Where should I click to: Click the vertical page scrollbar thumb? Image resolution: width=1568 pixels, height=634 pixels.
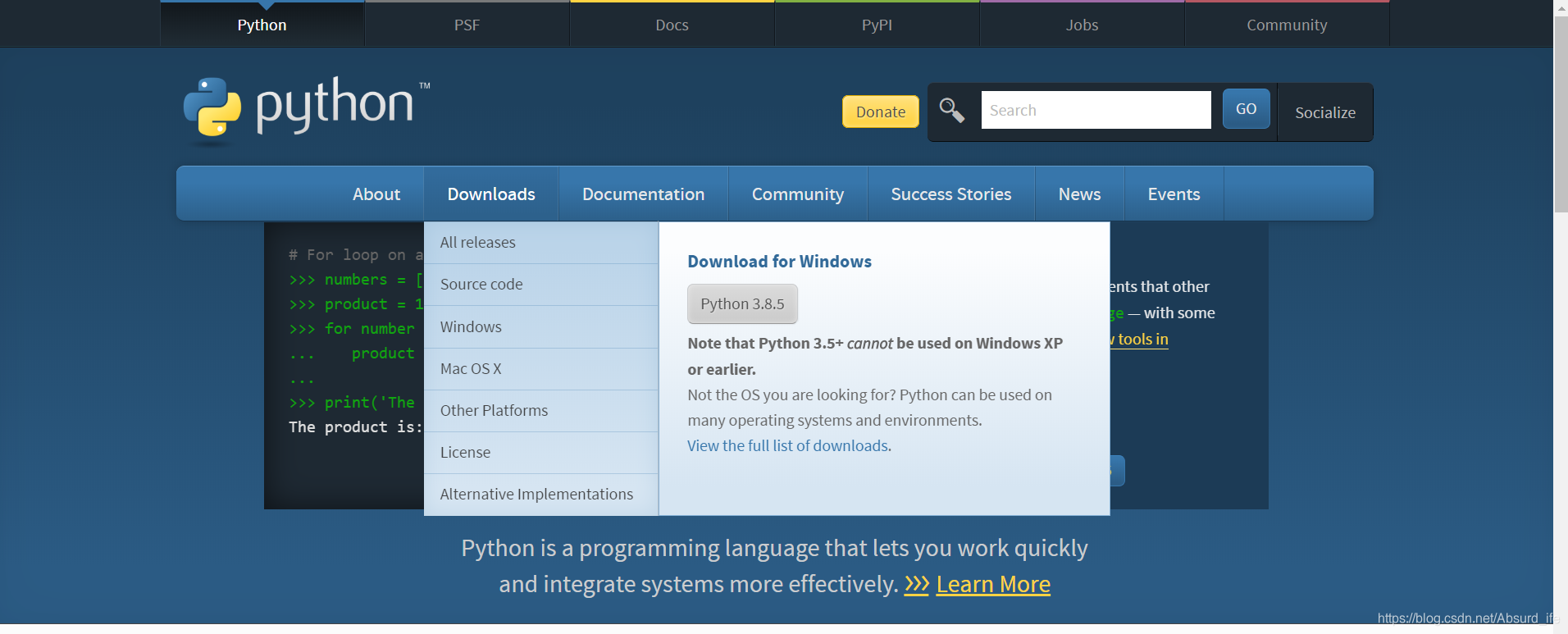(1561, 115)
